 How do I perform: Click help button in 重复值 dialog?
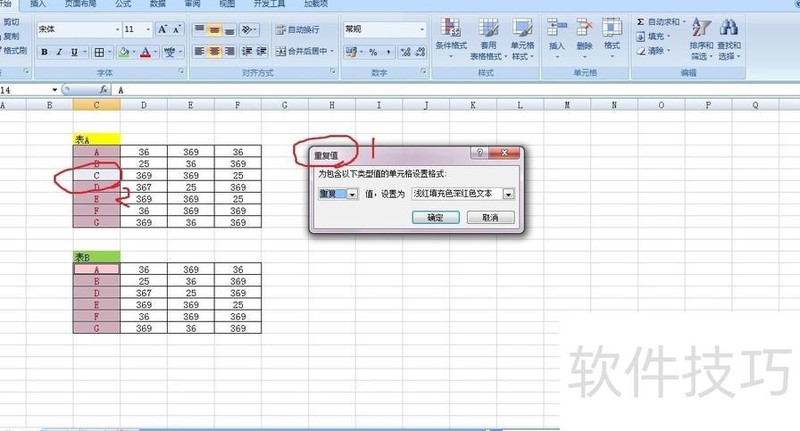click(480, 153)
